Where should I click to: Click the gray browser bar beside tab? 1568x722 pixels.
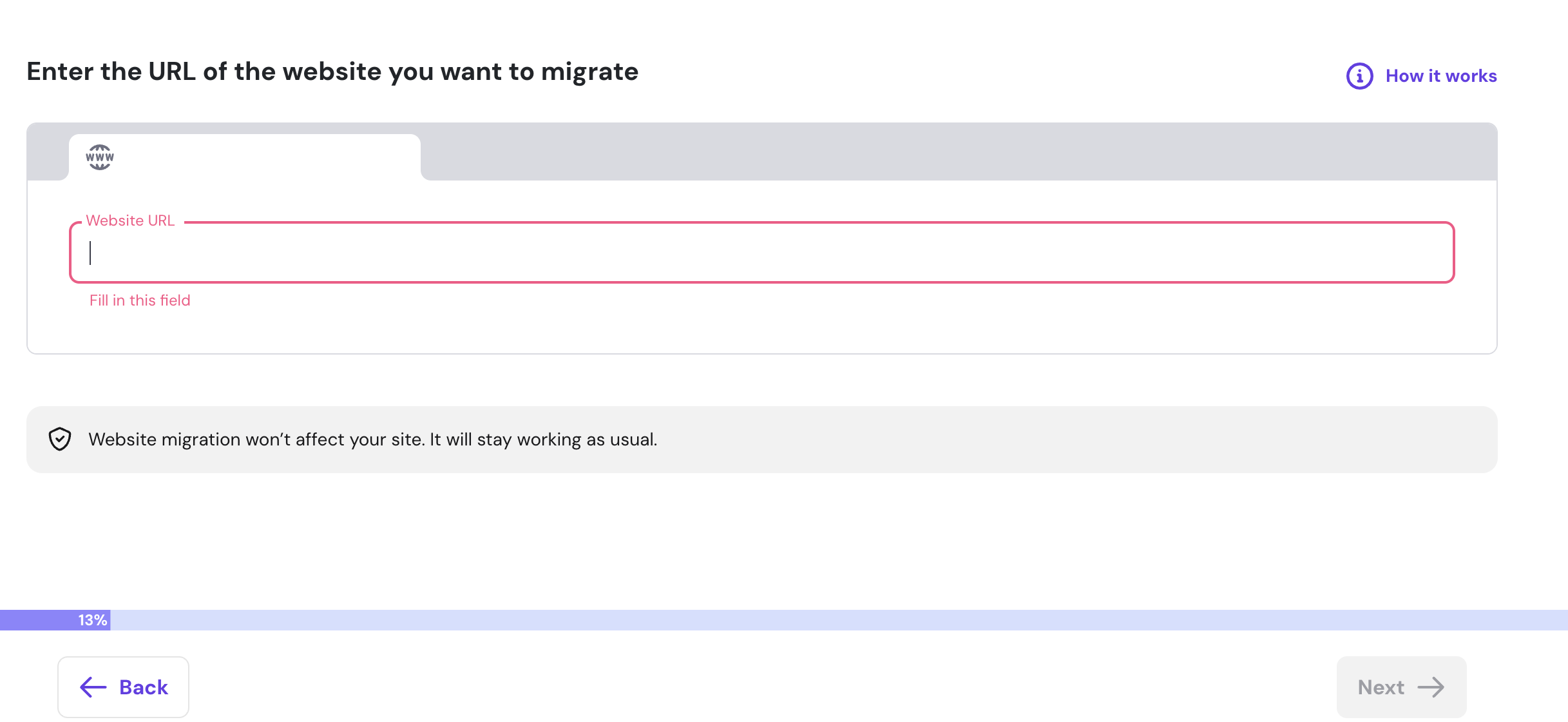click(953, 152)
